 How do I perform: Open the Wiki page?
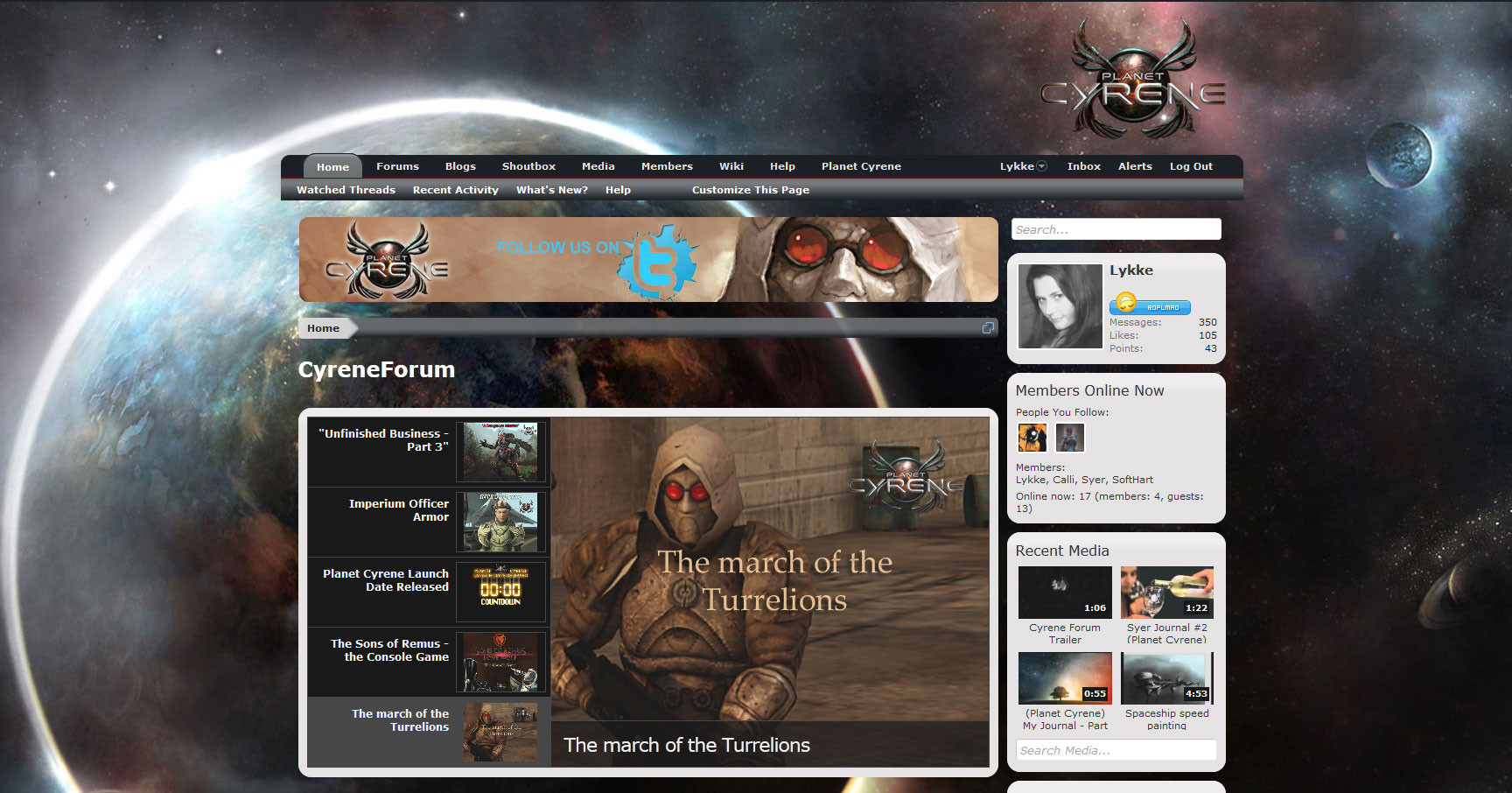731,166
